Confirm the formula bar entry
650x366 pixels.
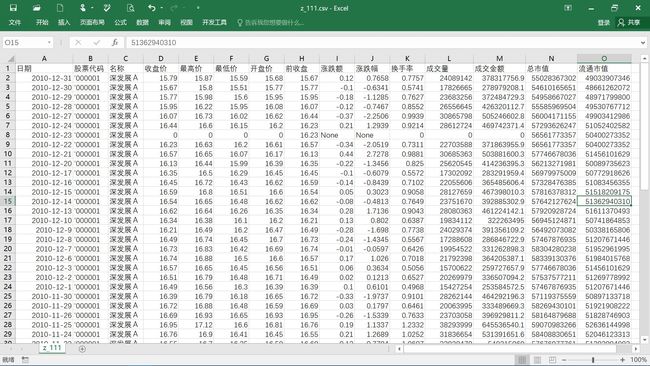pyautogui.click(x=97, y=42)
